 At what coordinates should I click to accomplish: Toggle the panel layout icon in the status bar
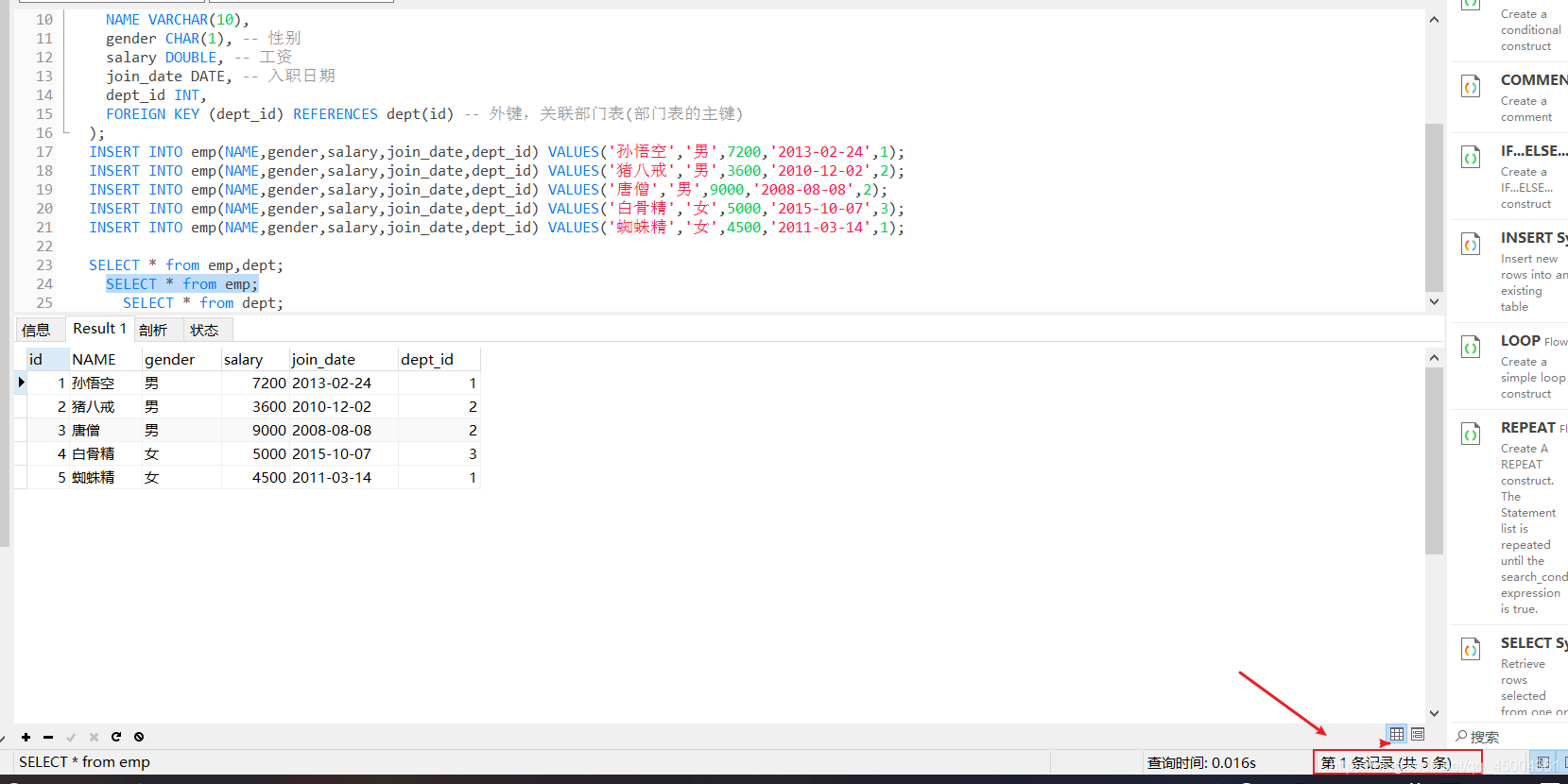point(1543,762)
